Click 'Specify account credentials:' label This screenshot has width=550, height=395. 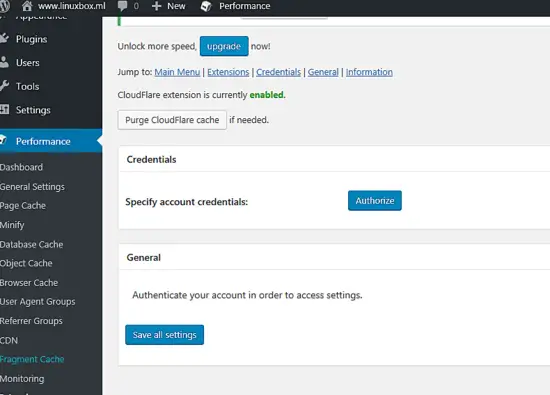click(187, 202)
